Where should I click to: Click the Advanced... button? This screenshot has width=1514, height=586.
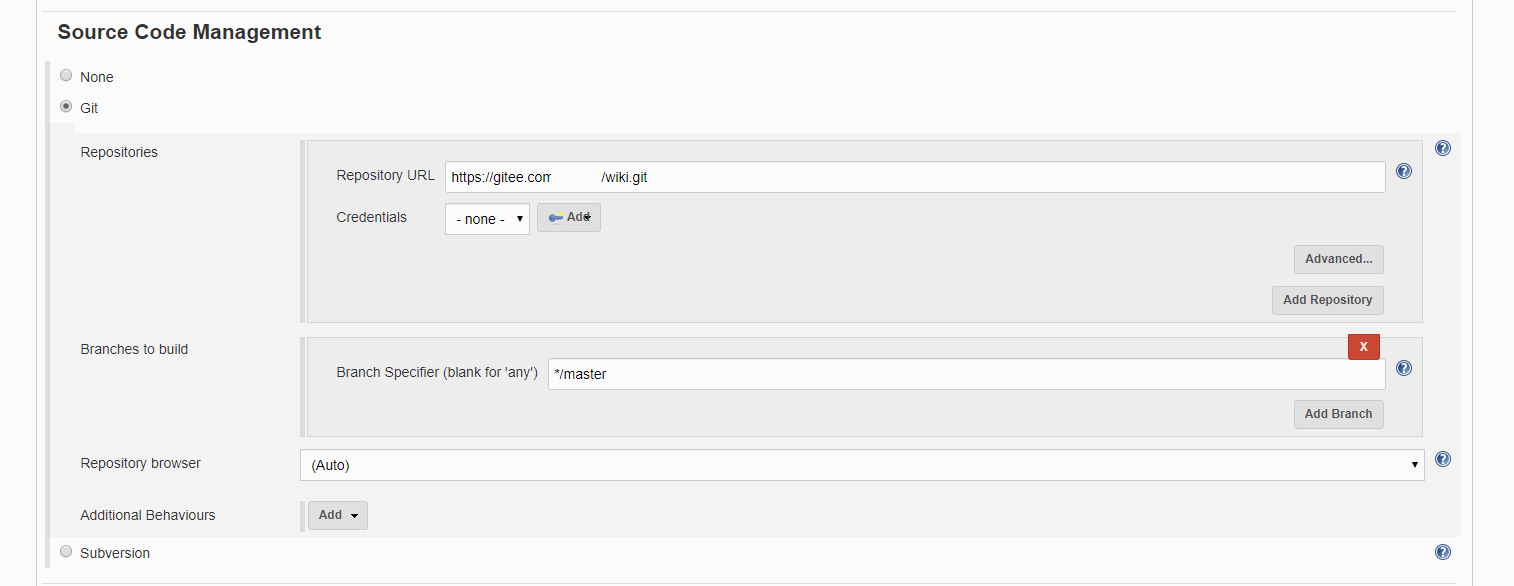click(x=1339, y=259)
